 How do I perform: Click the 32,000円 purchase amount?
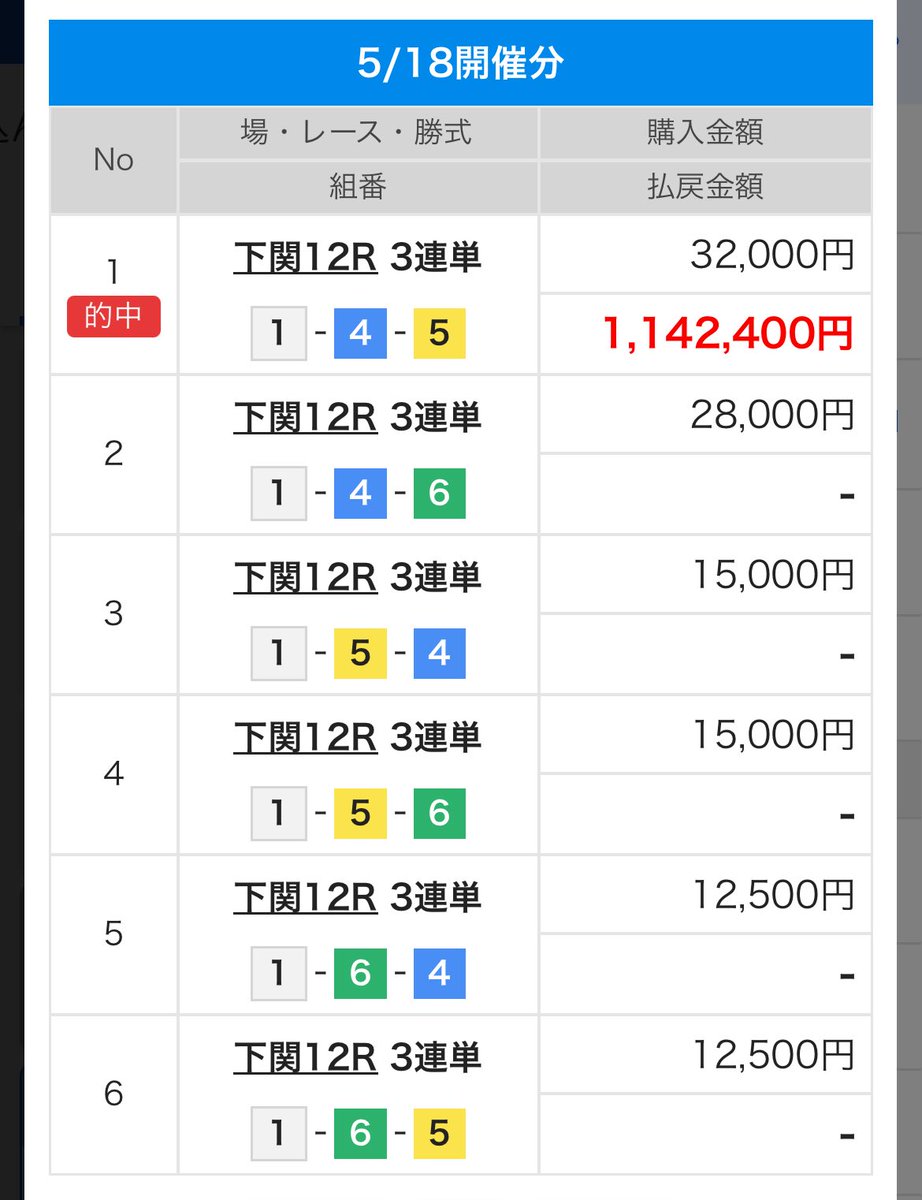(x=772, y=255)
